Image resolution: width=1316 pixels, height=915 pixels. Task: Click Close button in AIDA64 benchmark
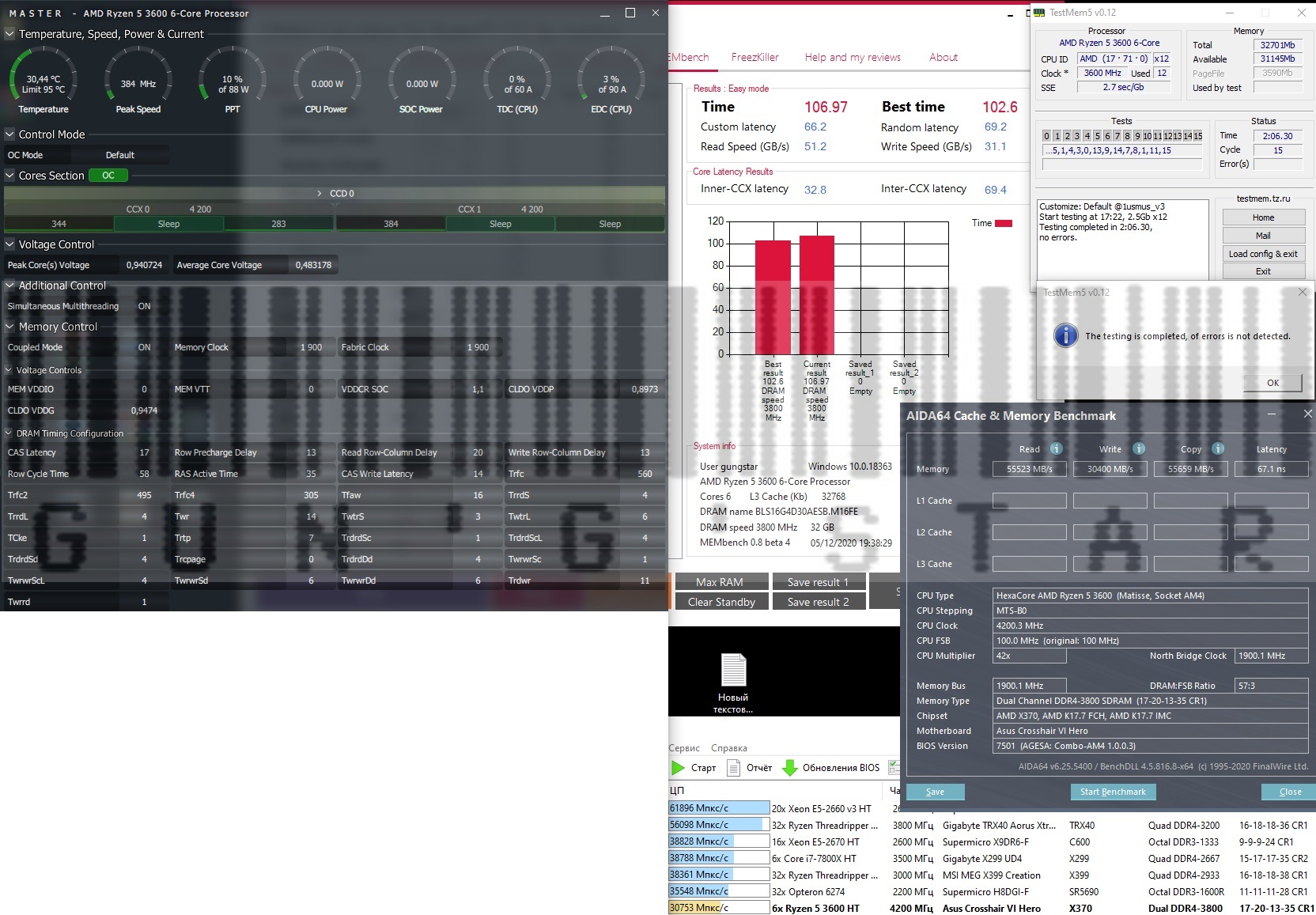coord(1290,792)
